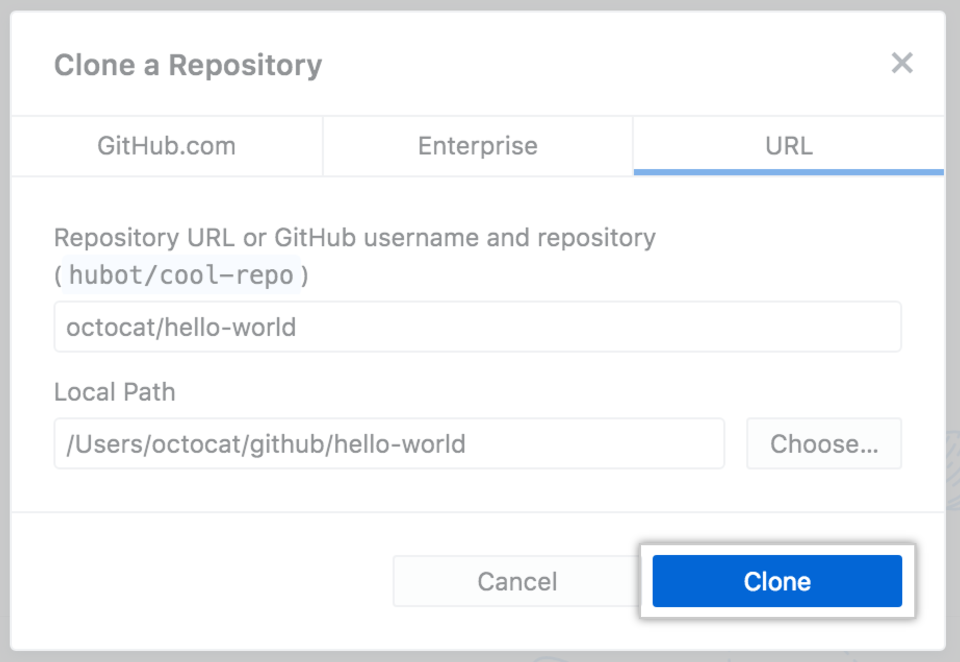Screen dimensions: 960x662
Task: Select the octocat/hello-world text field
Action: click(477, 326)
